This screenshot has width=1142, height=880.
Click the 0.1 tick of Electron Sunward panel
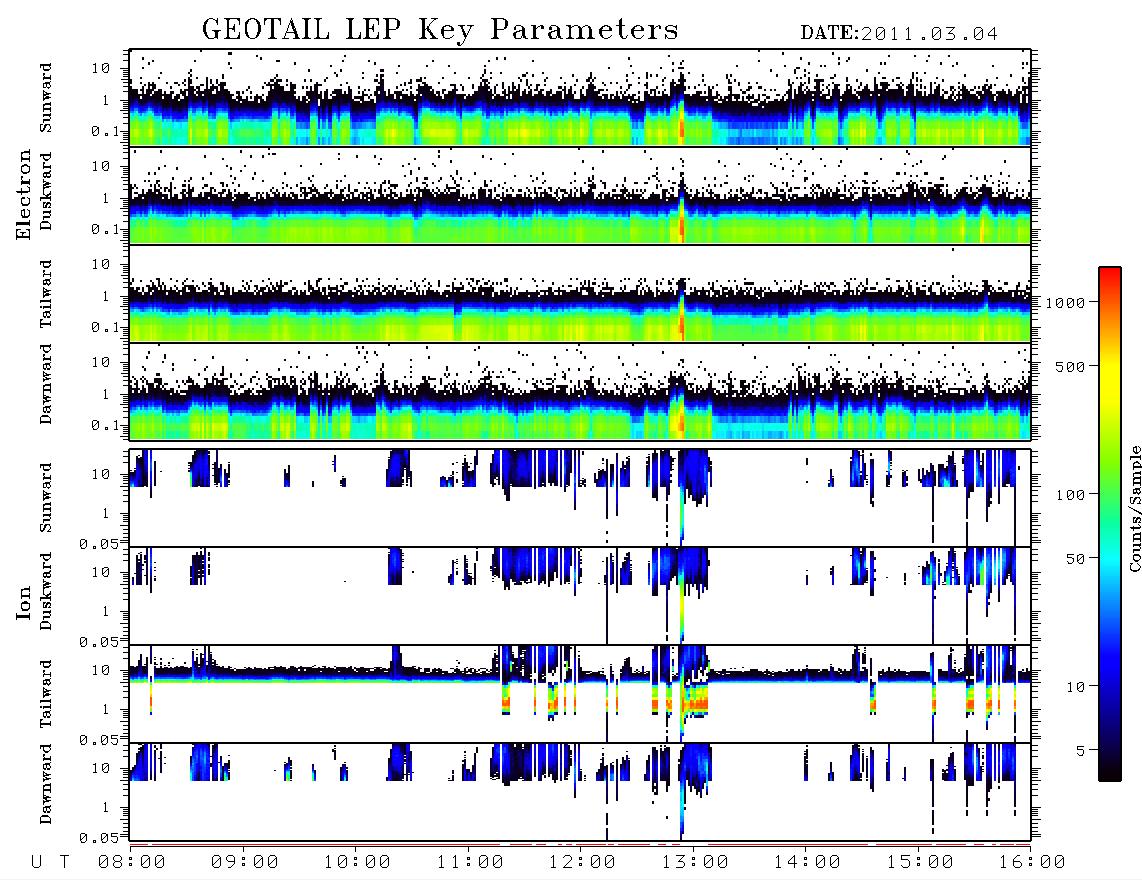[x=105, y=131]
